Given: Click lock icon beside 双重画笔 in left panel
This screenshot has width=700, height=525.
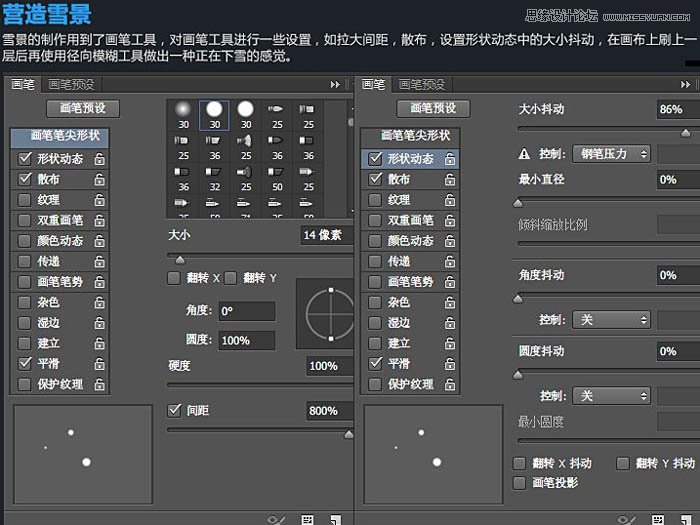Looking at the screenshot, I should click(100, 221).
